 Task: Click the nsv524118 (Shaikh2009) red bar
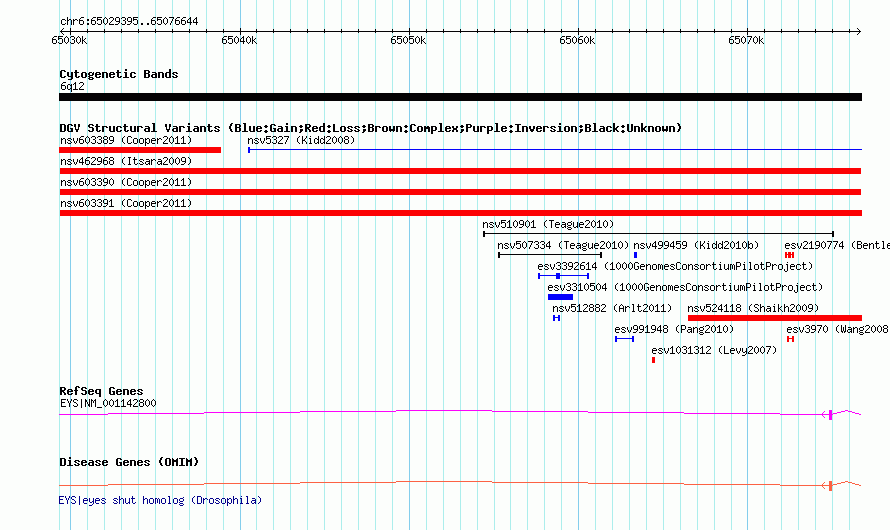click(775, 318)
